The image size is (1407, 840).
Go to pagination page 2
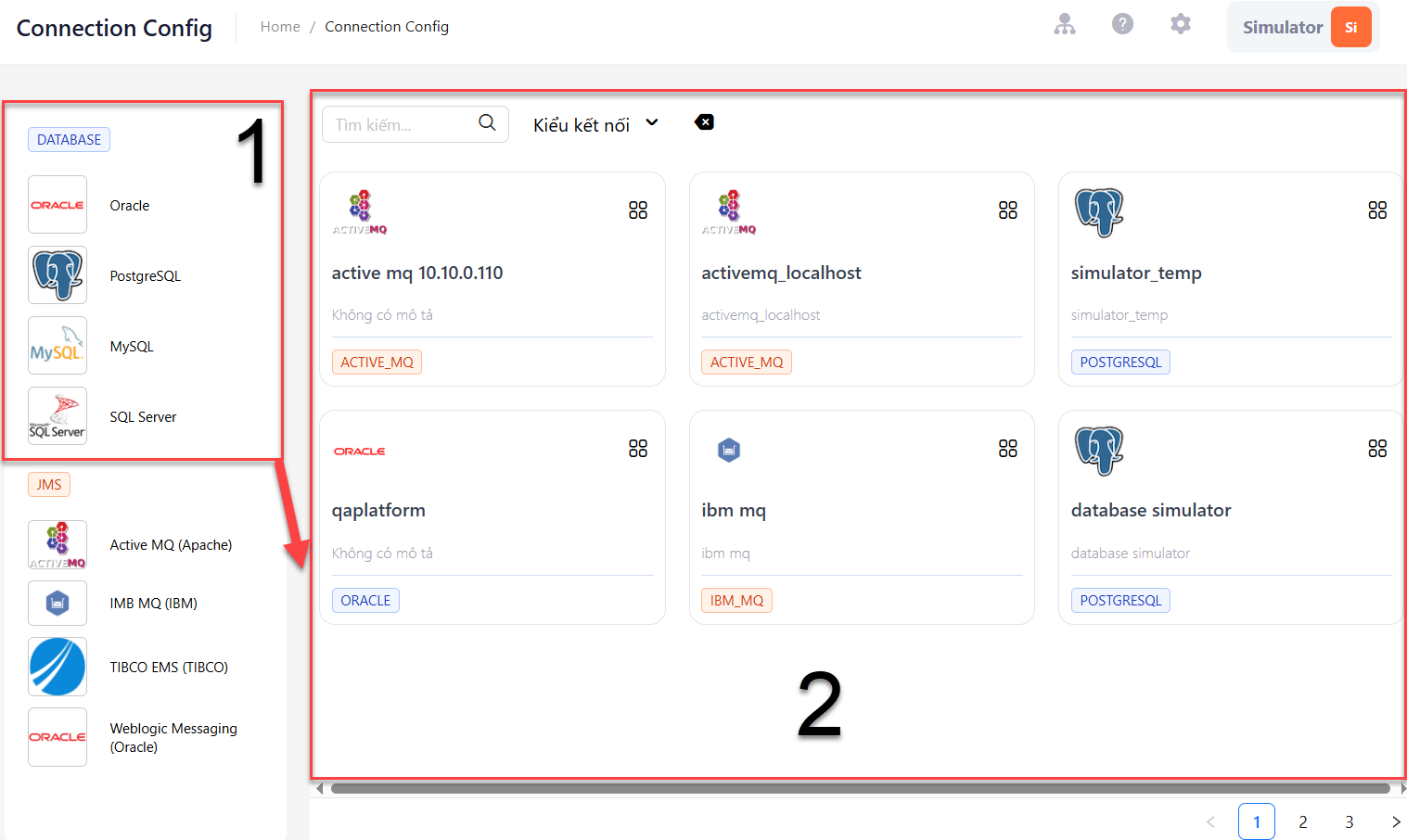click(1303, 821)
